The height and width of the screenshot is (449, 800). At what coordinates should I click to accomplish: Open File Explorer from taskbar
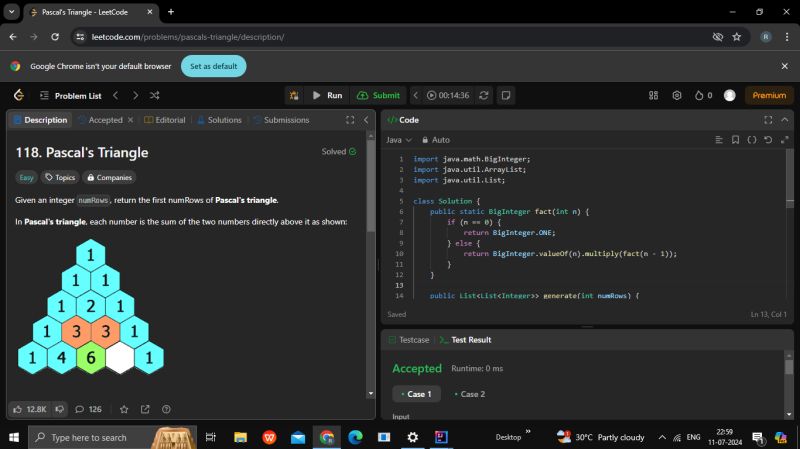tap(240, 437)
